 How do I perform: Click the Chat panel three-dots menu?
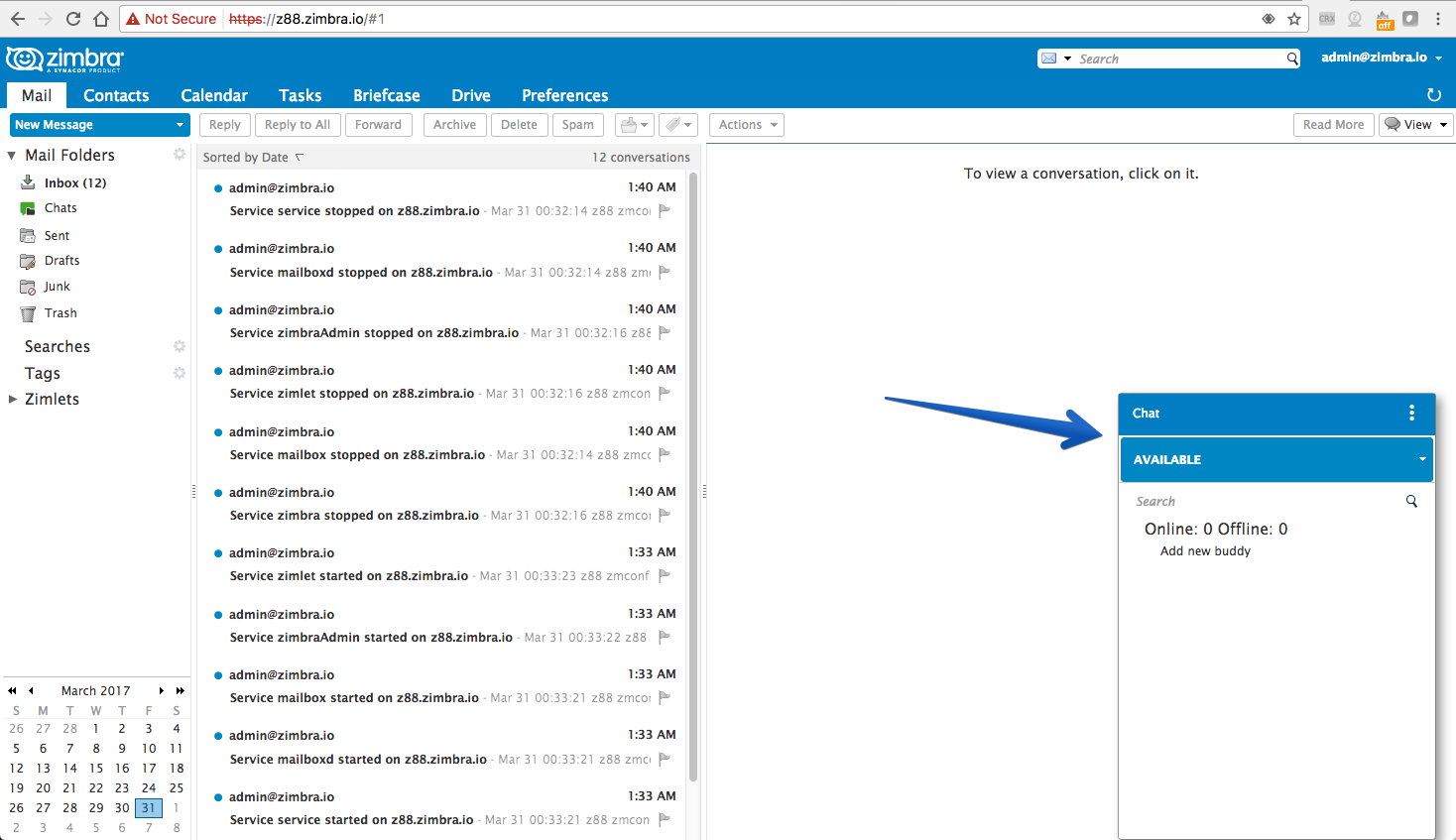[1411, 413]
